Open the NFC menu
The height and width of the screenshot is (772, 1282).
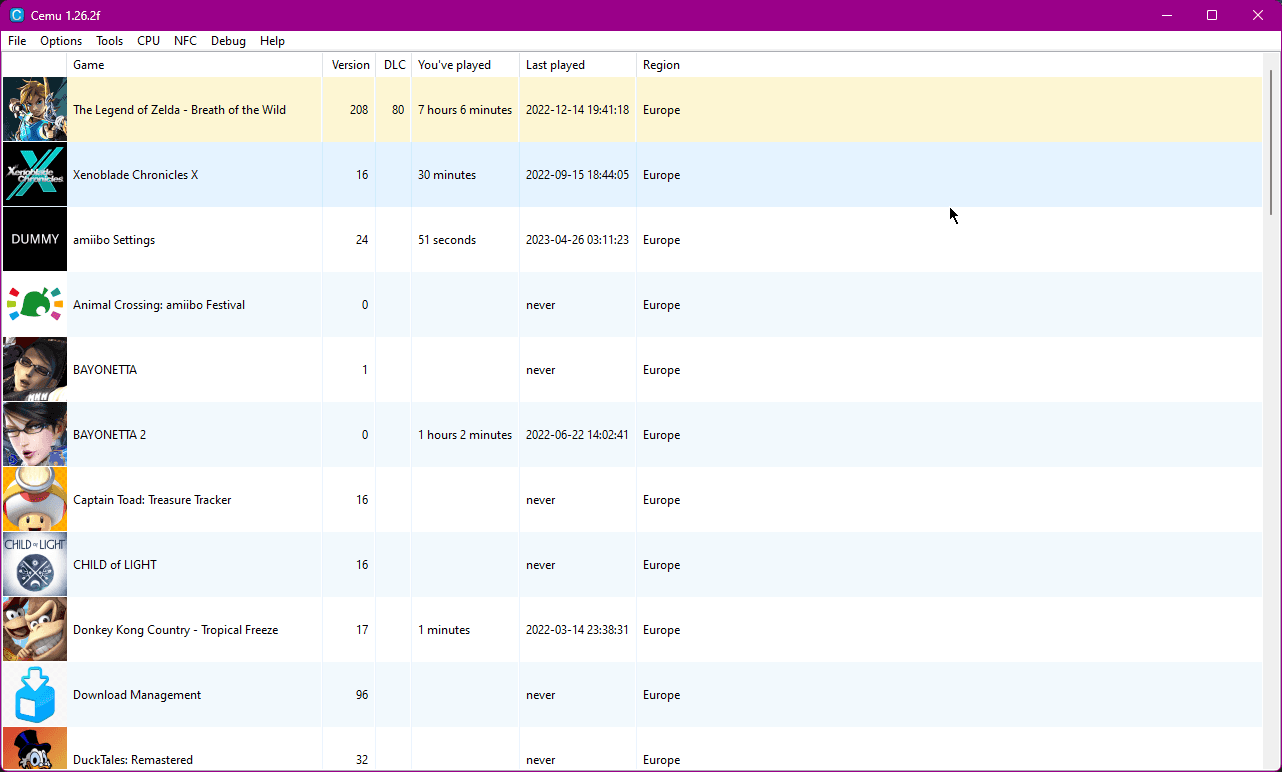pyautogui.click(x=185, y=41)
